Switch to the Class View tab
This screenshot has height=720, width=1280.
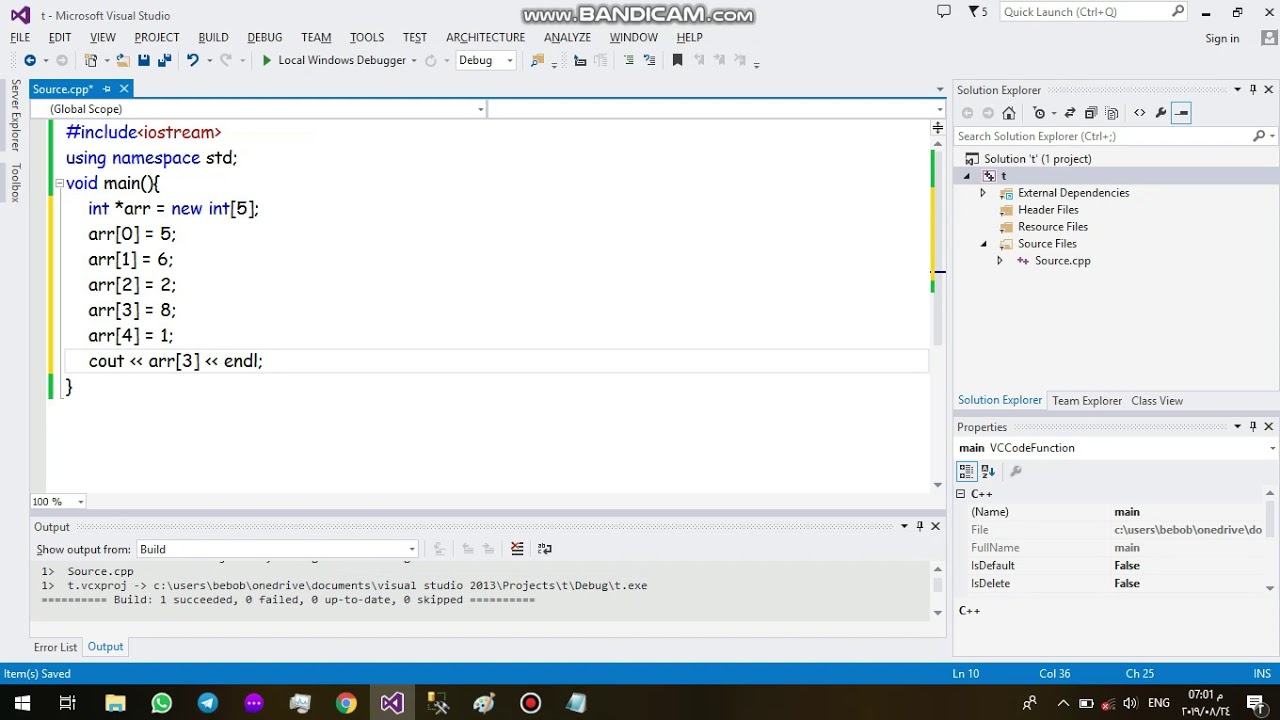click(1157, 400)
